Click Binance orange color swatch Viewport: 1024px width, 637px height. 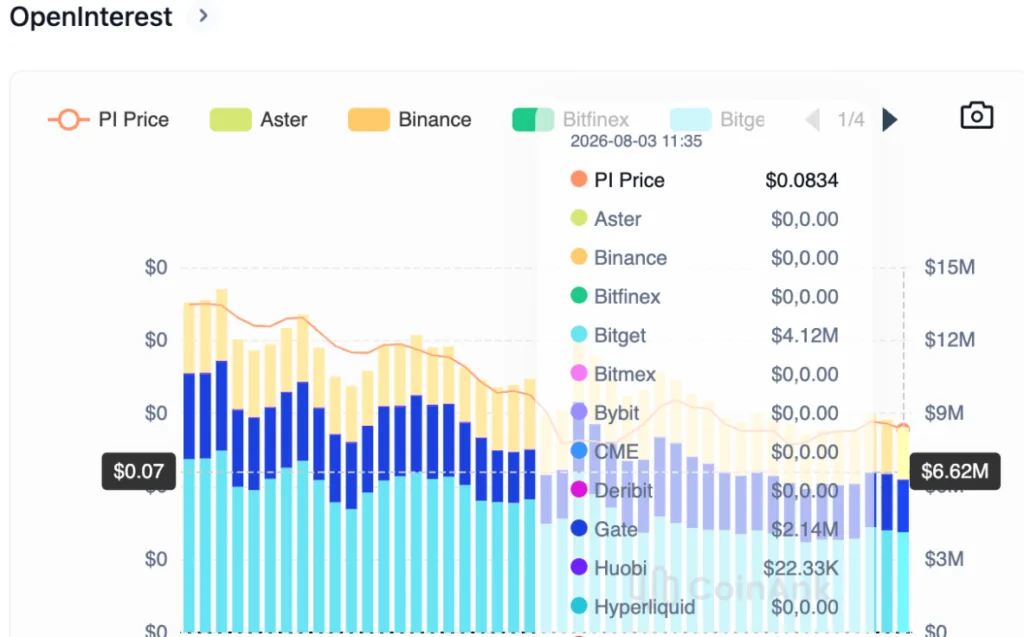pos(368,120)
